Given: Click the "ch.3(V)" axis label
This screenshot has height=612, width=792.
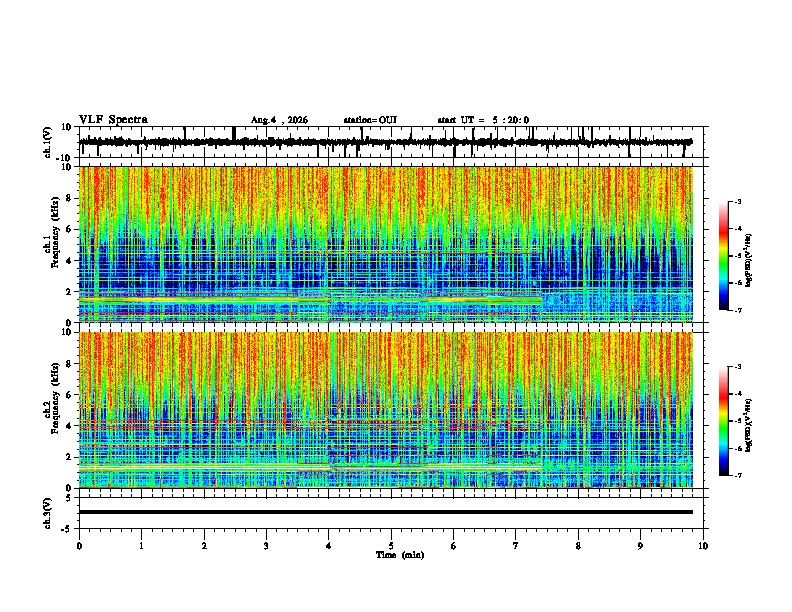Looking at the screenshot, I should (x=48, y=513).
